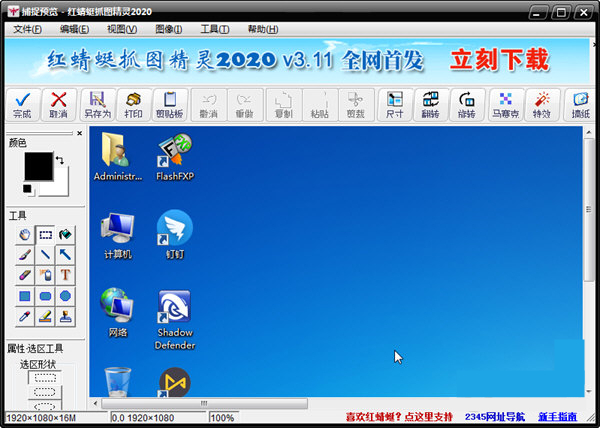600x428 pixels.
Task: Open the 图像(I) menu
Action: pyautogui.click(x=169, y=29)
